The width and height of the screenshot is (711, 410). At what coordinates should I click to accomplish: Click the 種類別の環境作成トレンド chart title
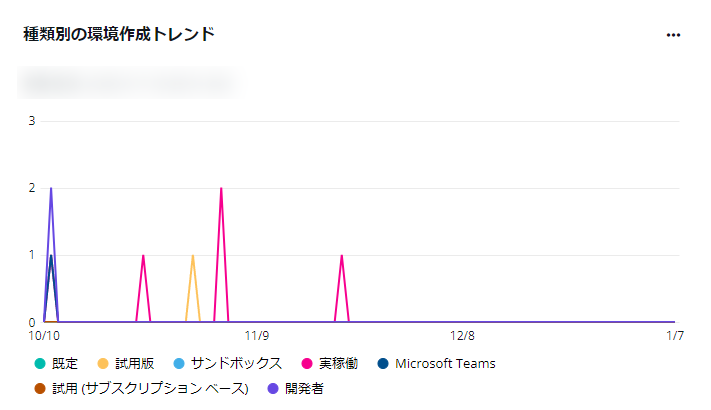[x=119, y=34]
